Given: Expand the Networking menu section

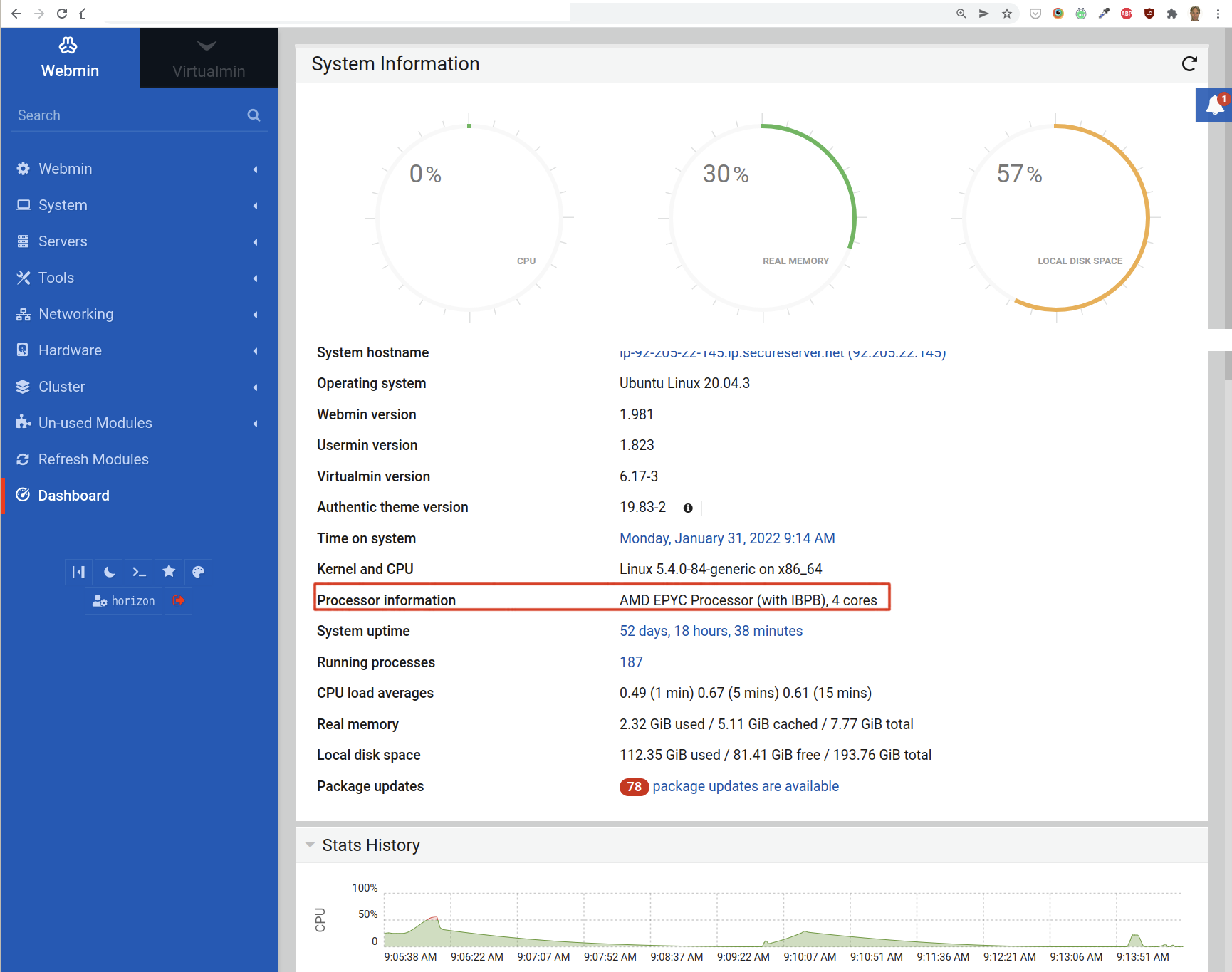Looking at the screenshot, I should click(75, 314).
